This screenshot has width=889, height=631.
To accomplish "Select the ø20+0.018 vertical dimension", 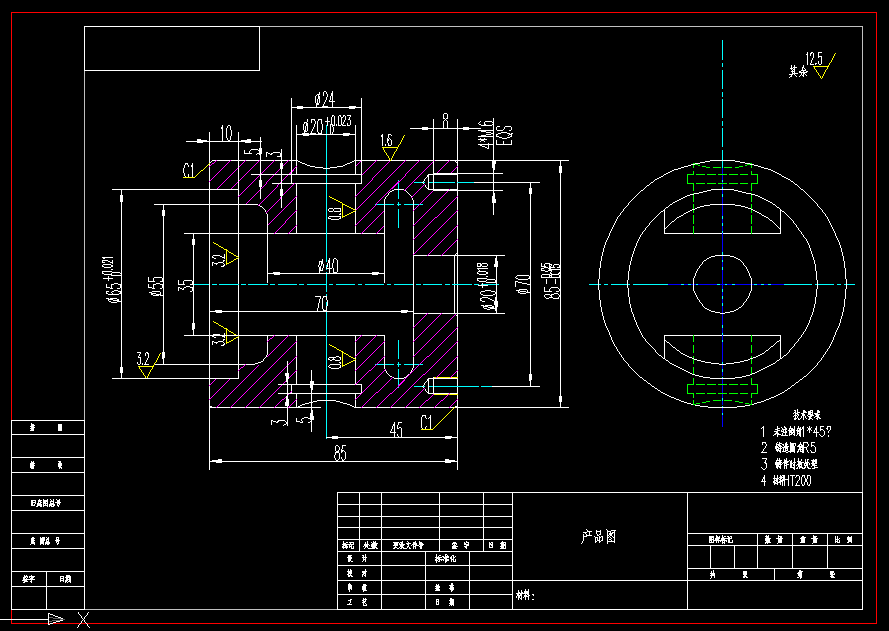I will pyautogui.click(x=489, y=286).
